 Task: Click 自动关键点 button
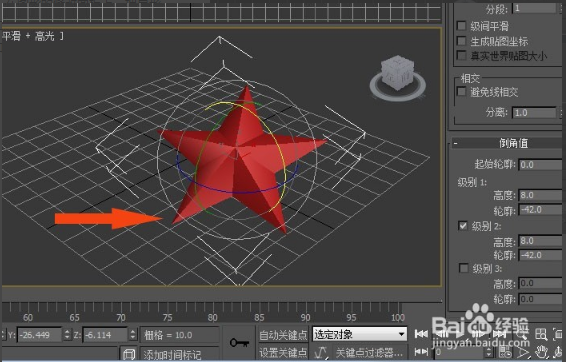click(x=283, y=335)
